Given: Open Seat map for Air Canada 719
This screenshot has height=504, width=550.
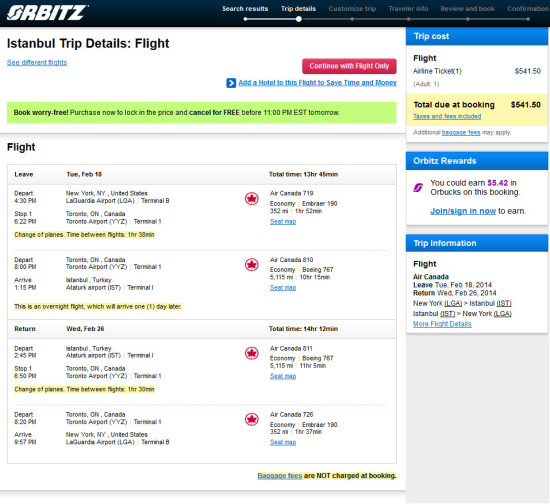Looking at the screenshot, I should (283, 222).
